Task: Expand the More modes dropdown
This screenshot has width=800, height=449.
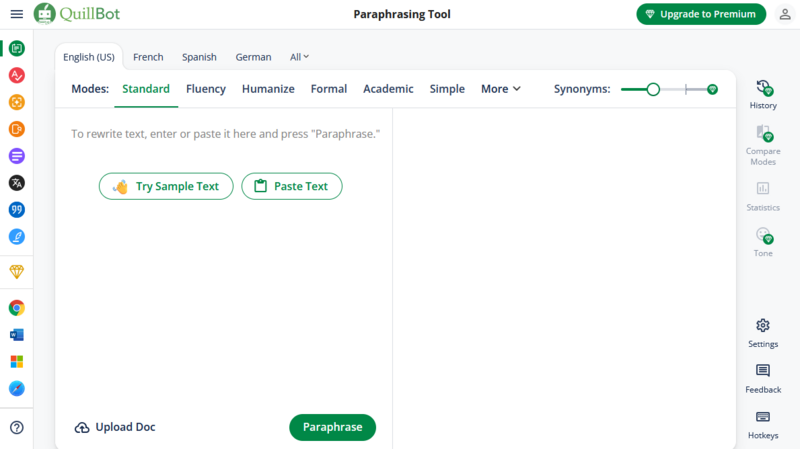Action: (500, 89)
